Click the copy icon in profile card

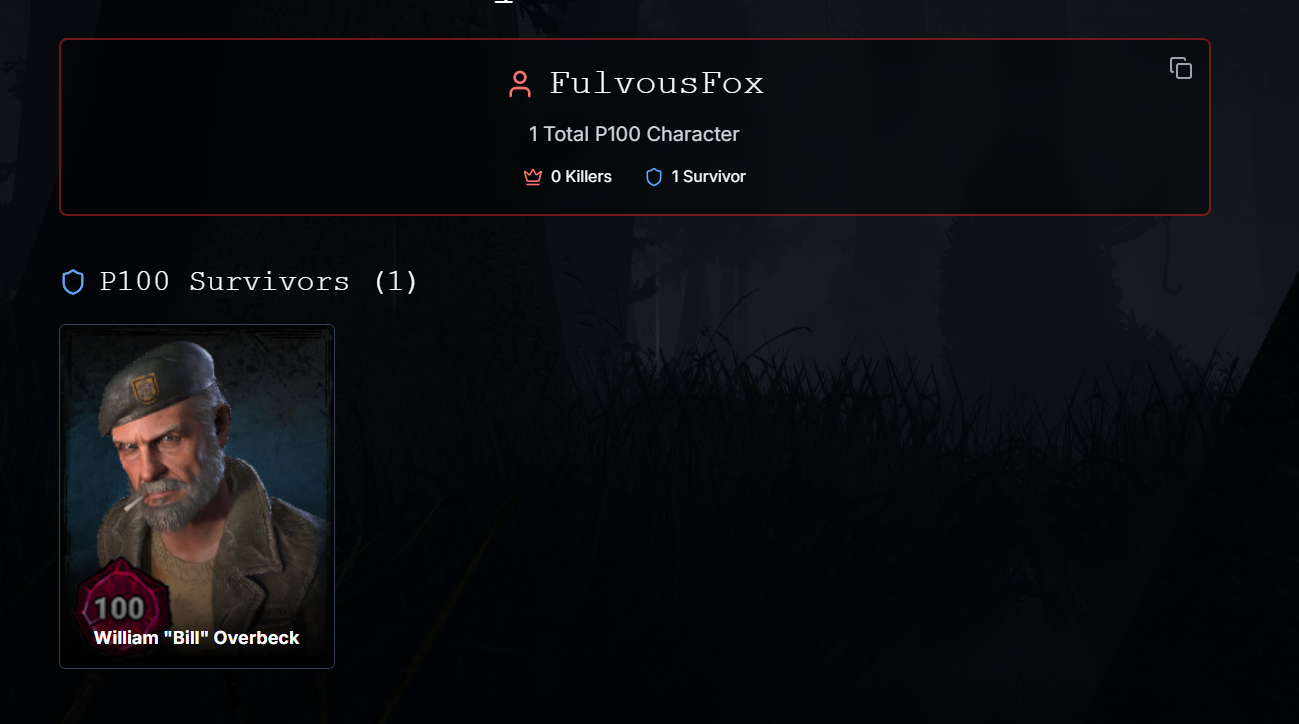[1181, 68]
